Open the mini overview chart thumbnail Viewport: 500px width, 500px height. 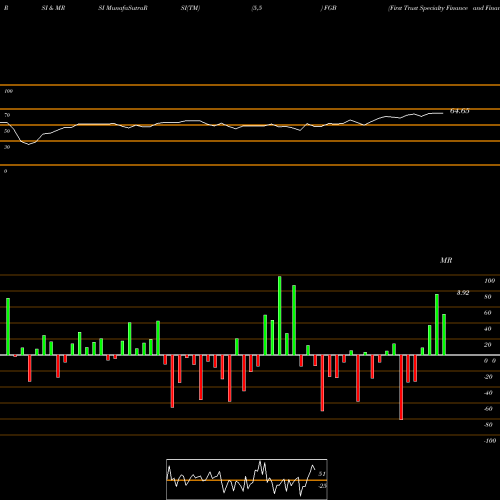tap(247, 479)
